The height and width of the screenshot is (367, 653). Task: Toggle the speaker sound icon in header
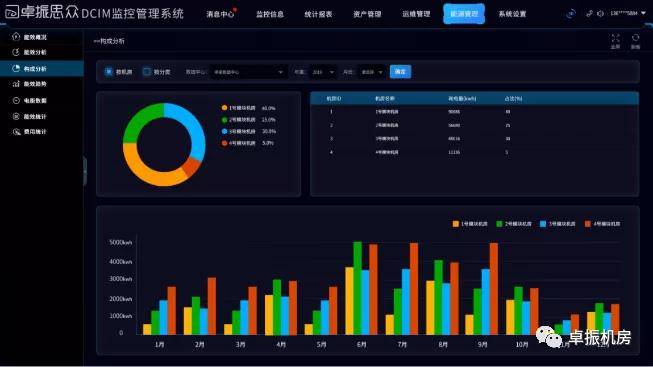click(600, 14)
